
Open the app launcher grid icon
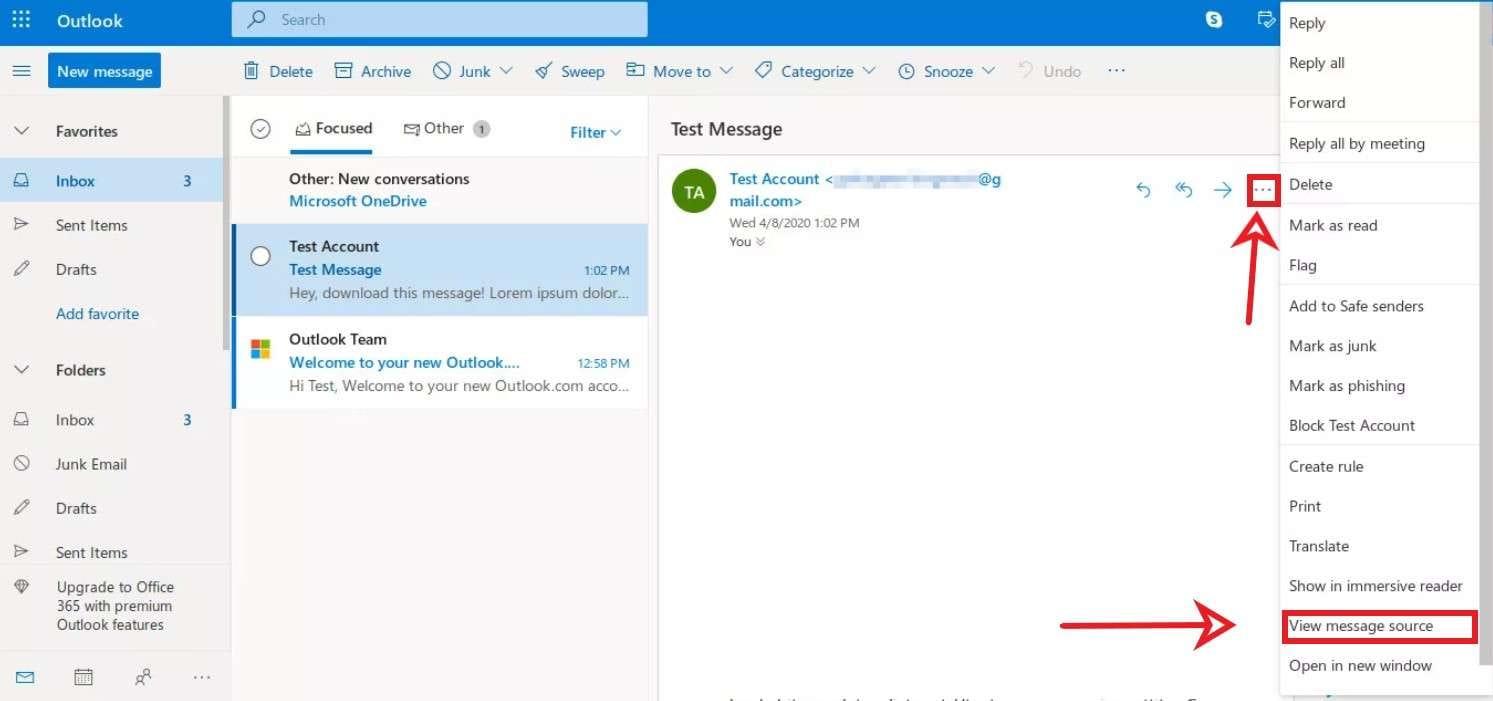click(x=21, y=20)
